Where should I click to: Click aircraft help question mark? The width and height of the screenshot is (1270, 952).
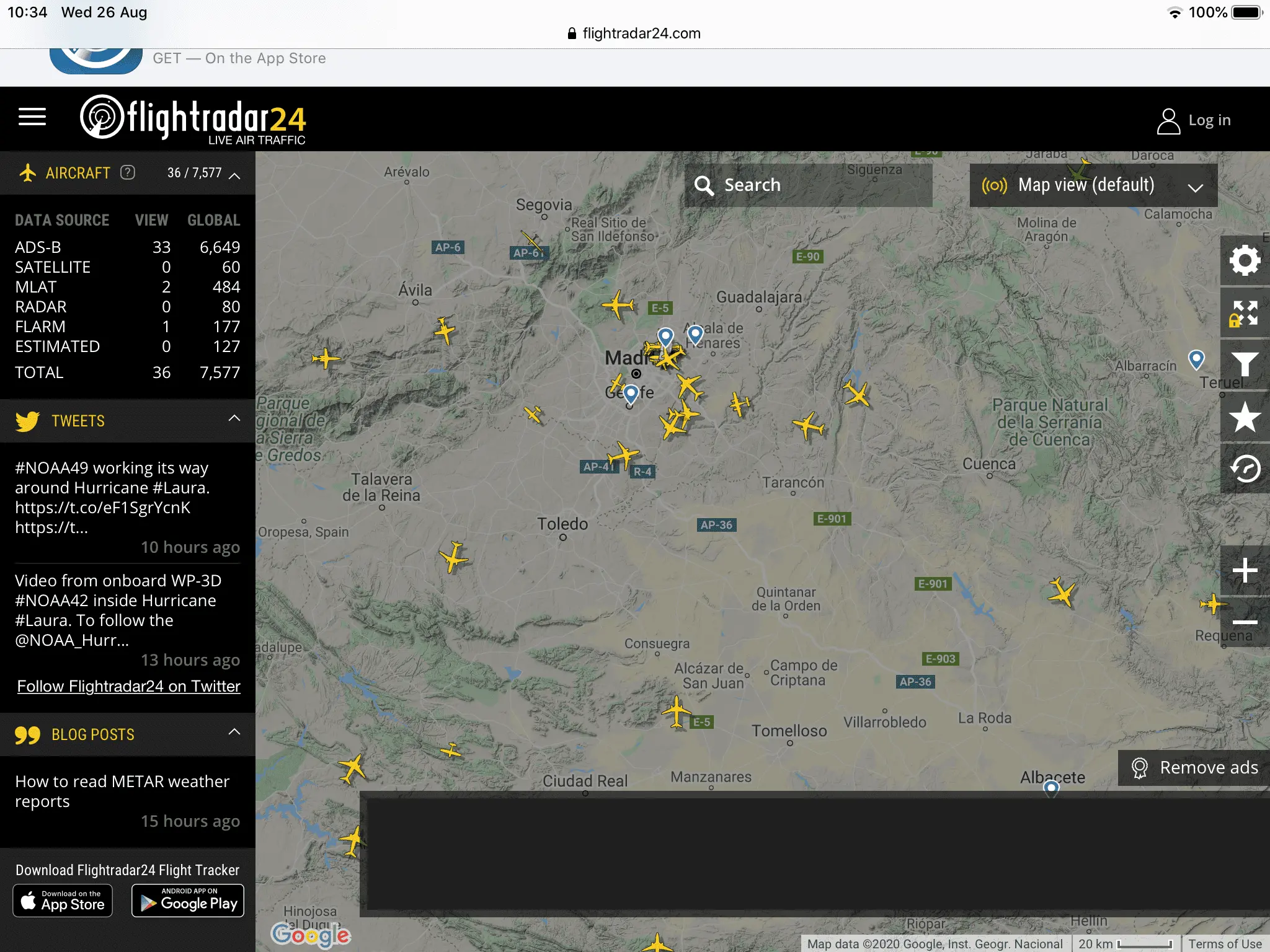point(128,172)
